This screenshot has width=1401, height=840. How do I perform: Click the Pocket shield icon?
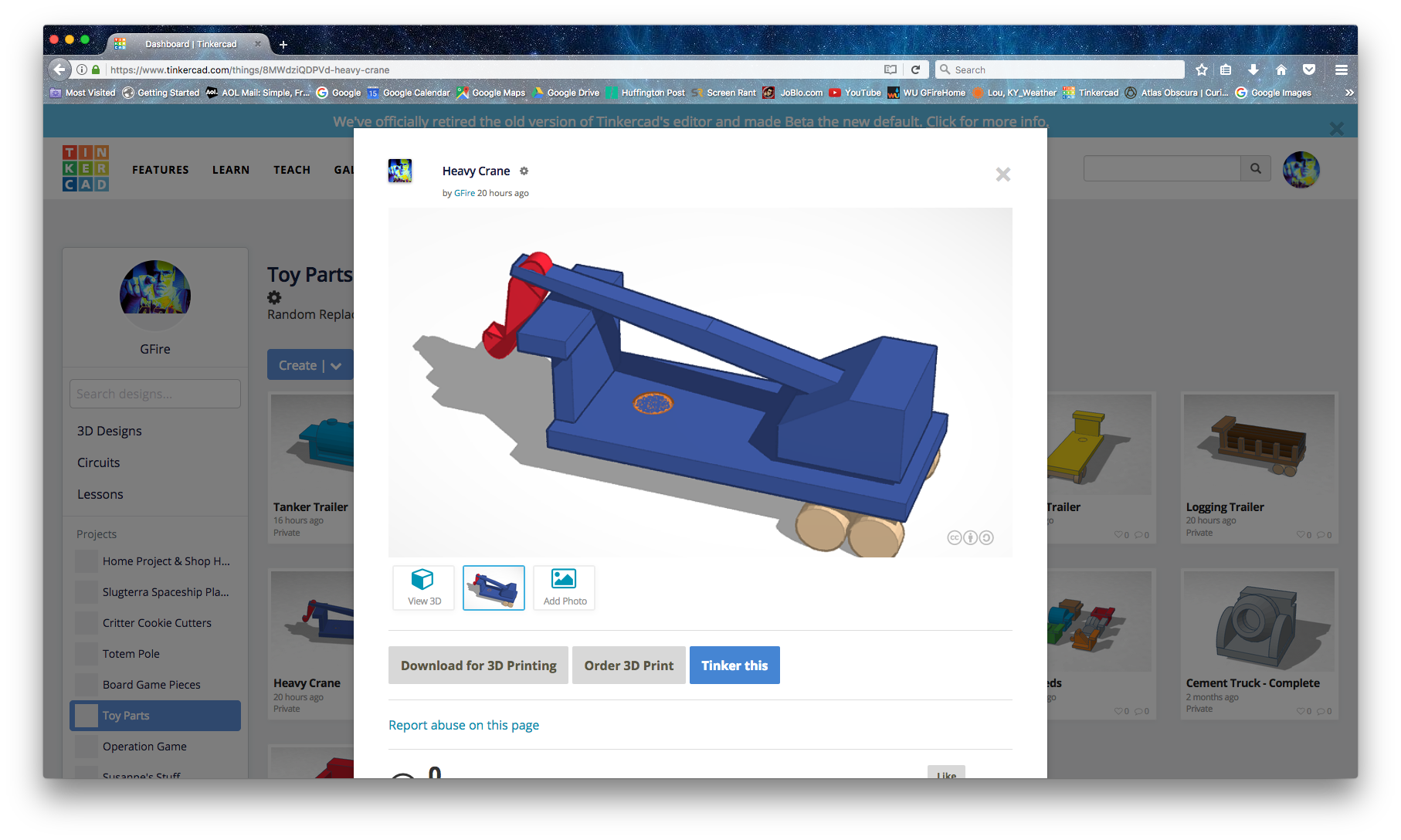(x=1309, y=69)
